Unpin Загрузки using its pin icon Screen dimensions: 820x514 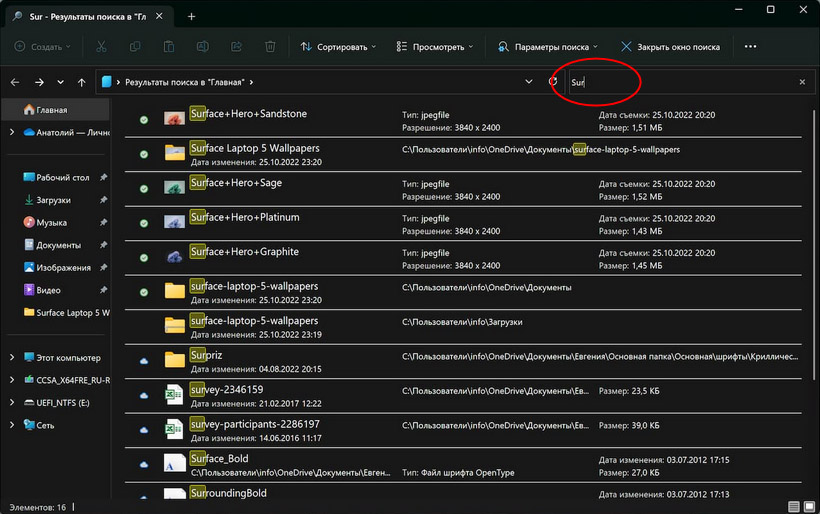click(104, 200)
